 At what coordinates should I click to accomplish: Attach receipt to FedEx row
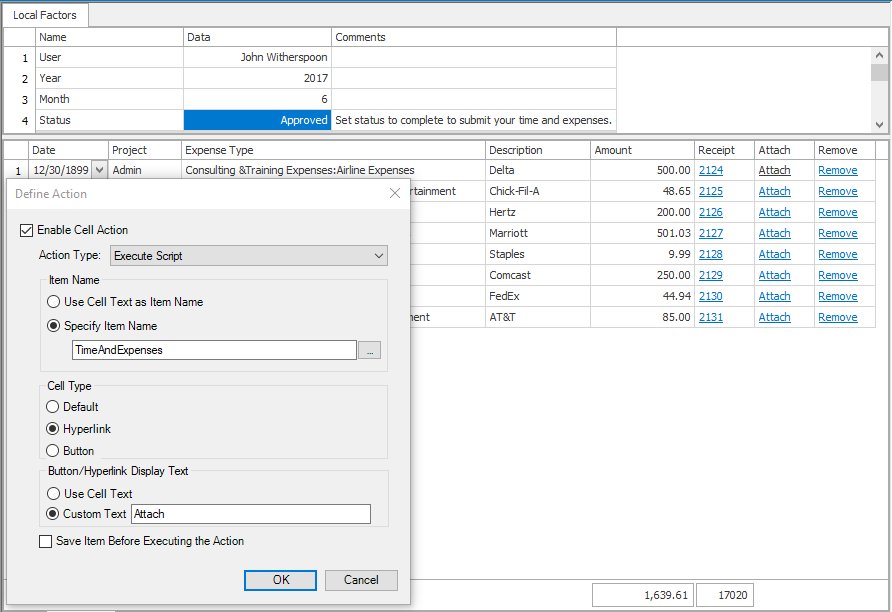(774, 296)
